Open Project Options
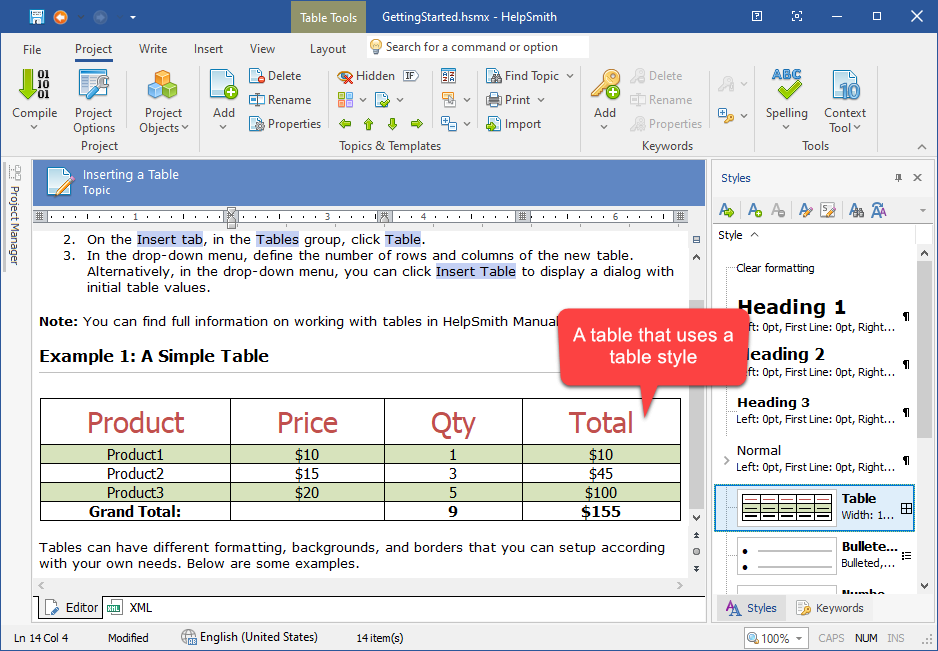The image size is (938, 651). 94,101
